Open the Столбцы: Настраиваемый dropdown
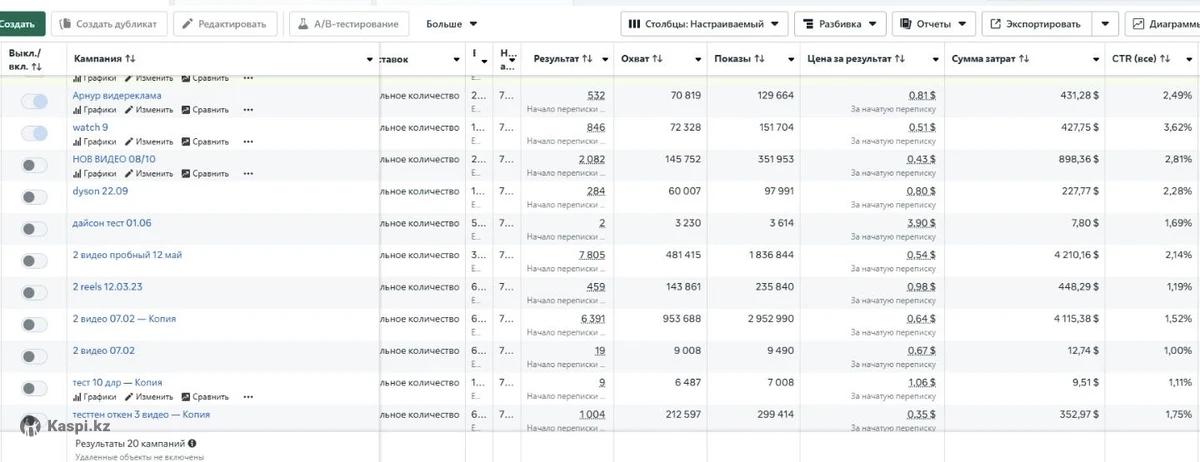Screen dimensions: 1200x462 point(704,24)
